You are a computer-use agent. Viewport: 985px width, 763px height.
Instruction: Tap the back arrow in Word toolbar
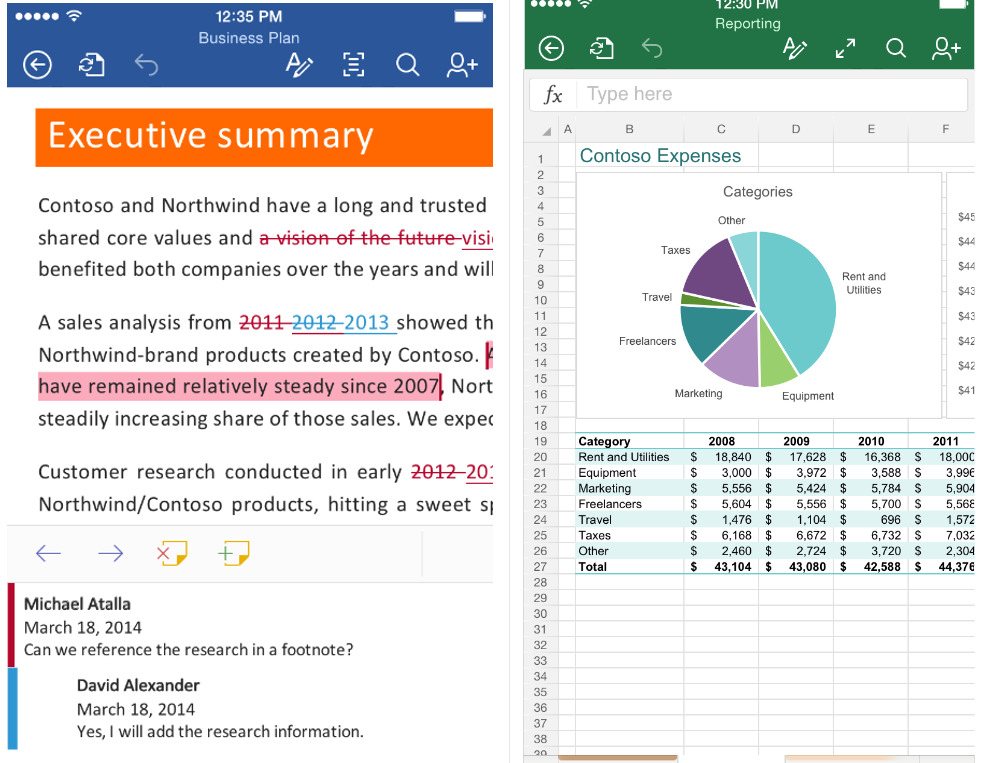[37, 66]
